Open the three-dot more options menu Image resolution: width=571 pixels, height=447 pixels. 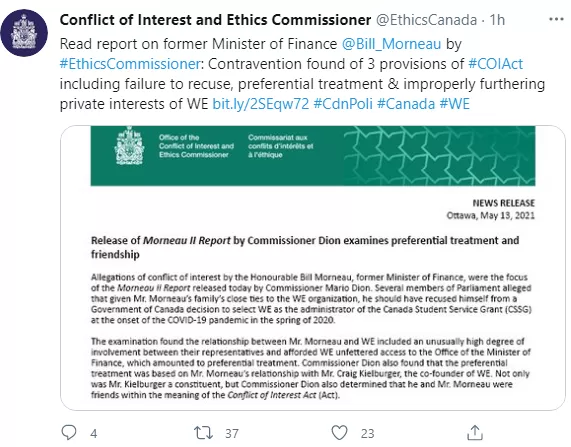[x=556, y=19]
